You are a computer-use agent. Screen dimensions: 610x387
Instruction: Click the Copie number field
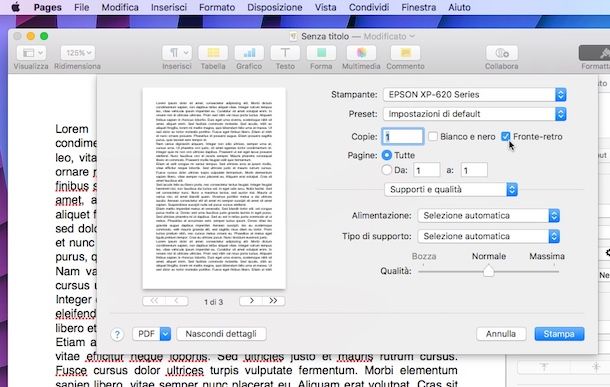pyautogui.click(x=403, y=137)
